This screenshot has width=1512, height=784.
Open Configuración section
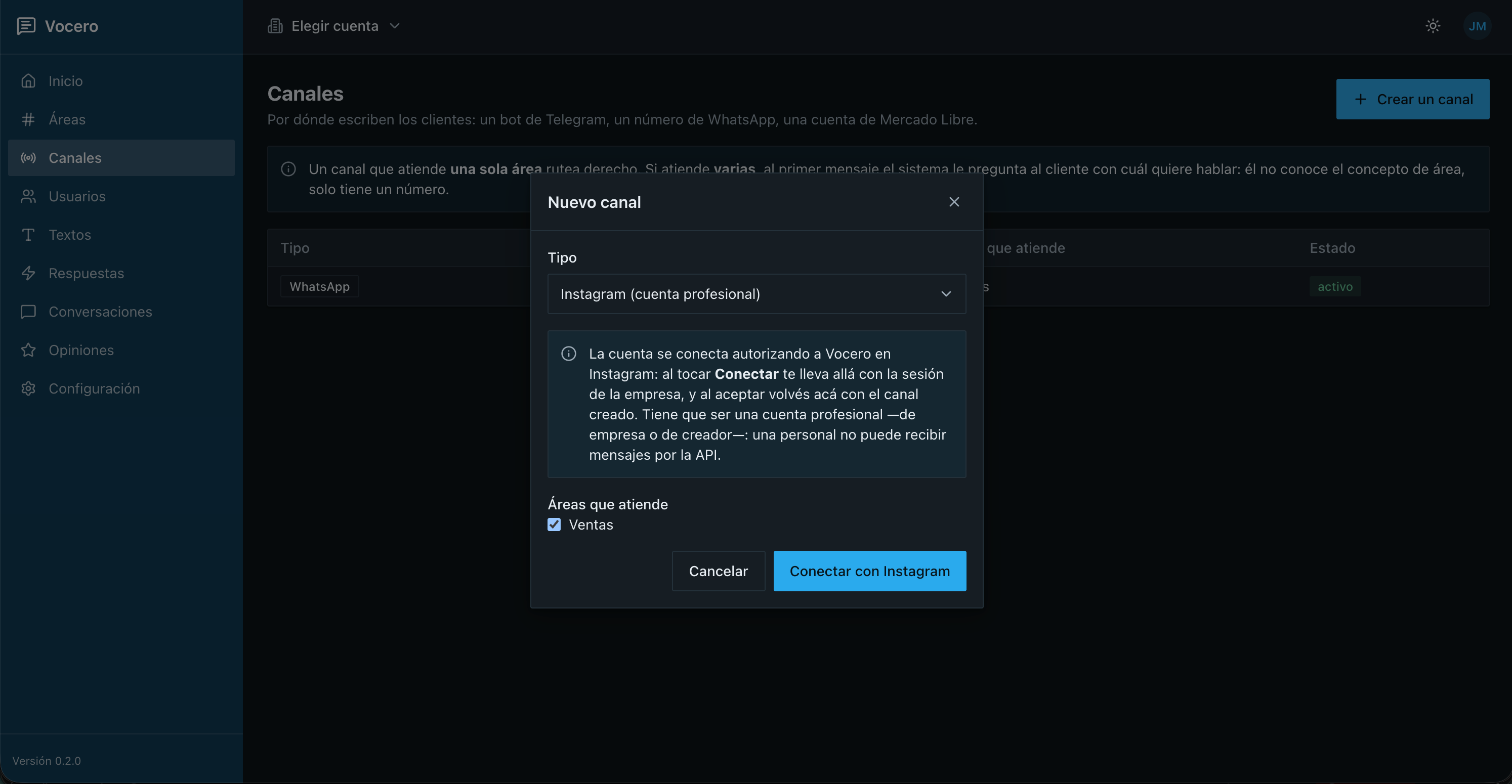[121, 388]
